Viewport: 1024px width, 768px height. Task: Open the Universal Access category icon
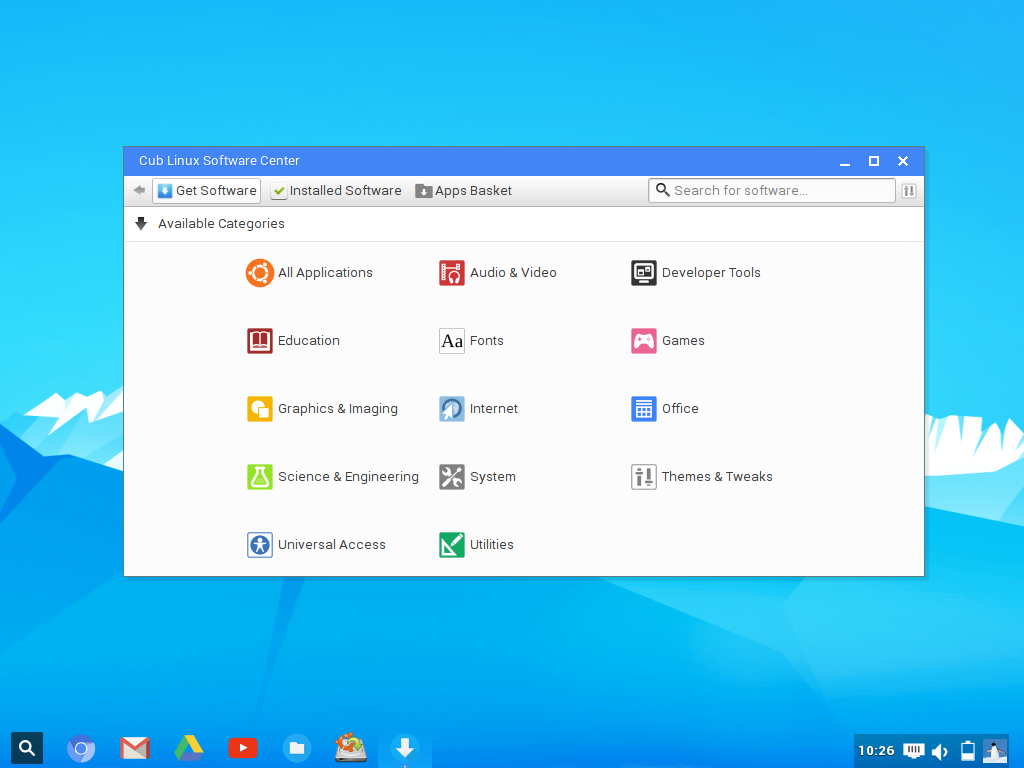[x=259, y=545]
